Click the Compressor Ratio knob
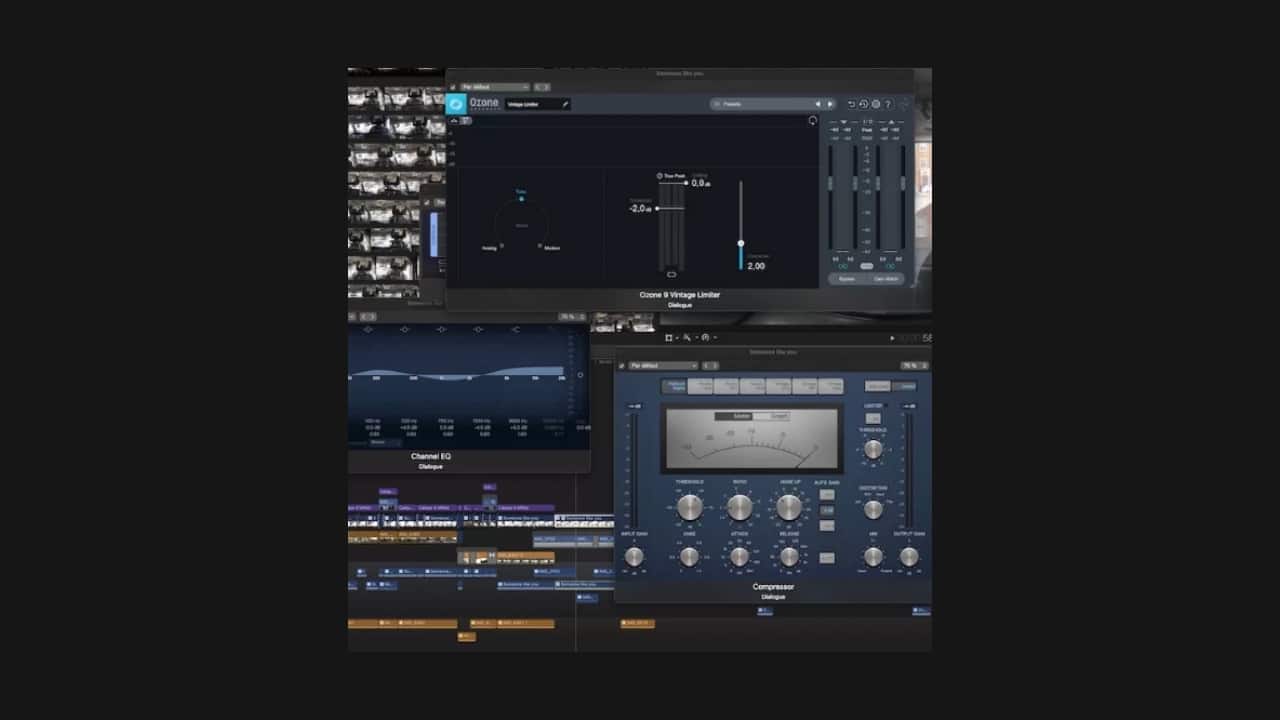The height and width of the screenshot is (720, 1280). click(x=740, y=507)
